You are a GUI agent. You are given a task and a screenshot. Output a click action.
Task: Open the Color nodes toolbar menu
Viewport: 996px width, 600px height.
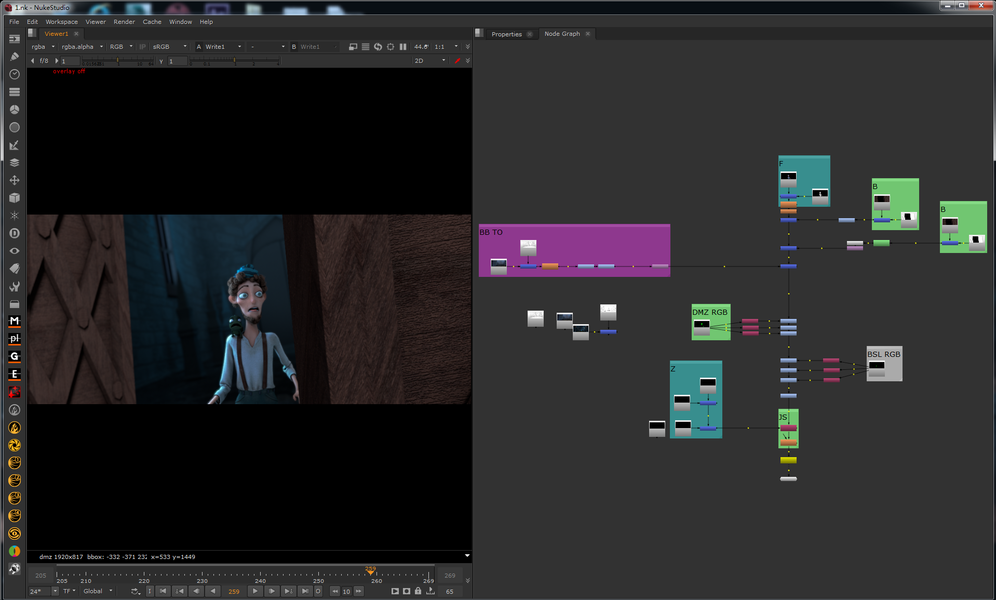[x=14, y=110]
